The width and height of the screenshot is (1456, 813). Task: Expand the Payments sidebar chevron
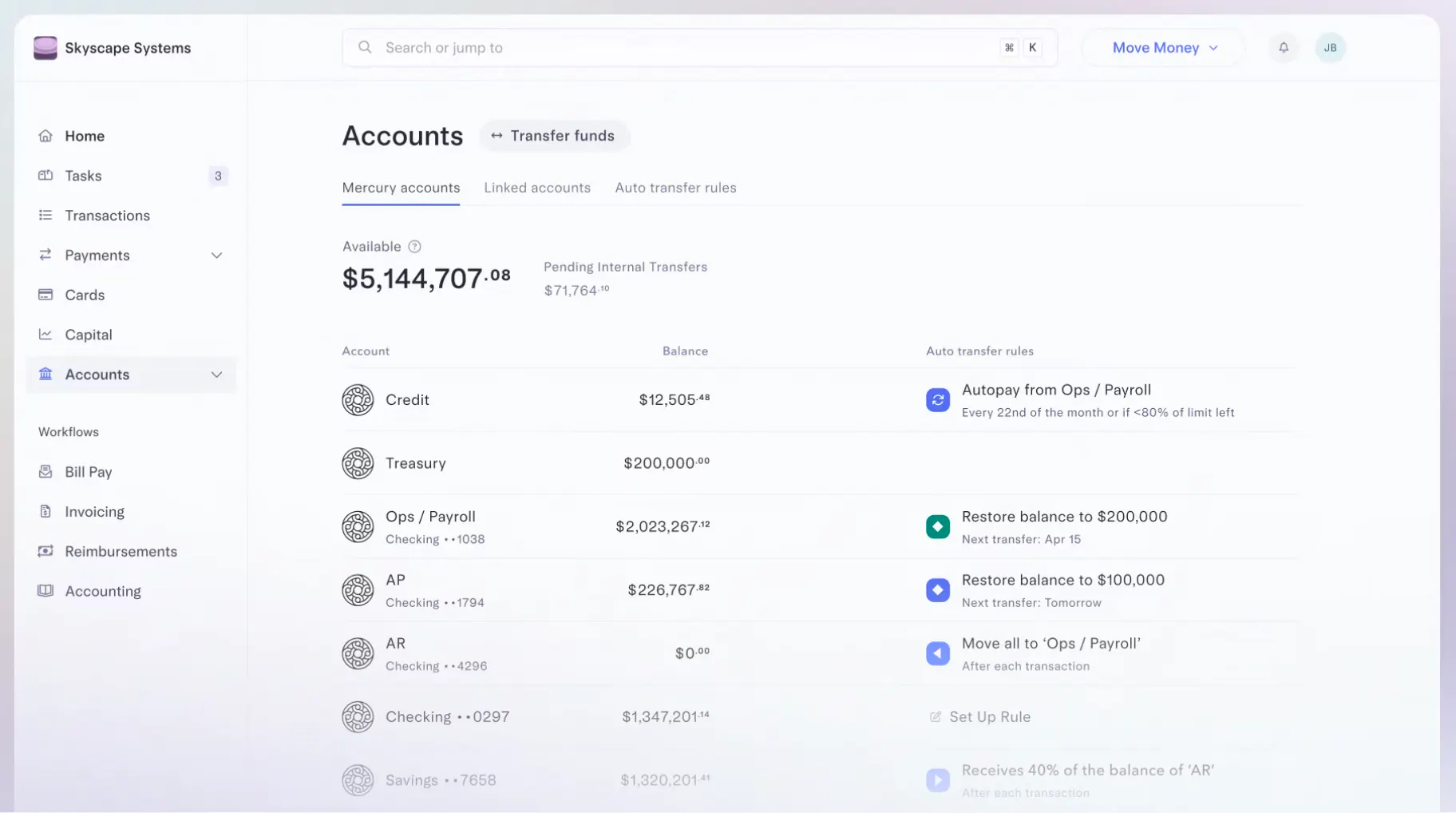coord(216,256)
